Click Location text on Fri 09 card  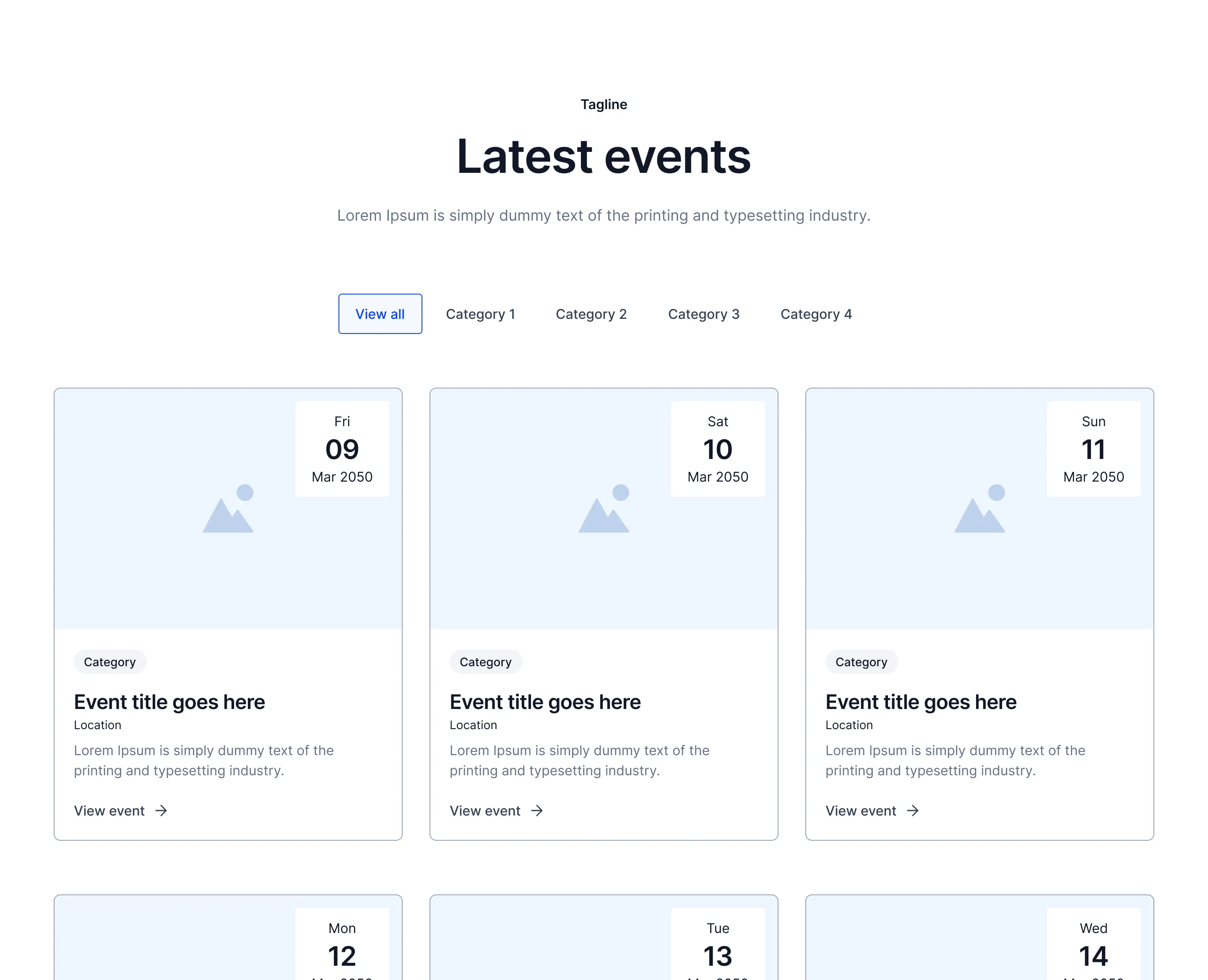coord(98,725)
